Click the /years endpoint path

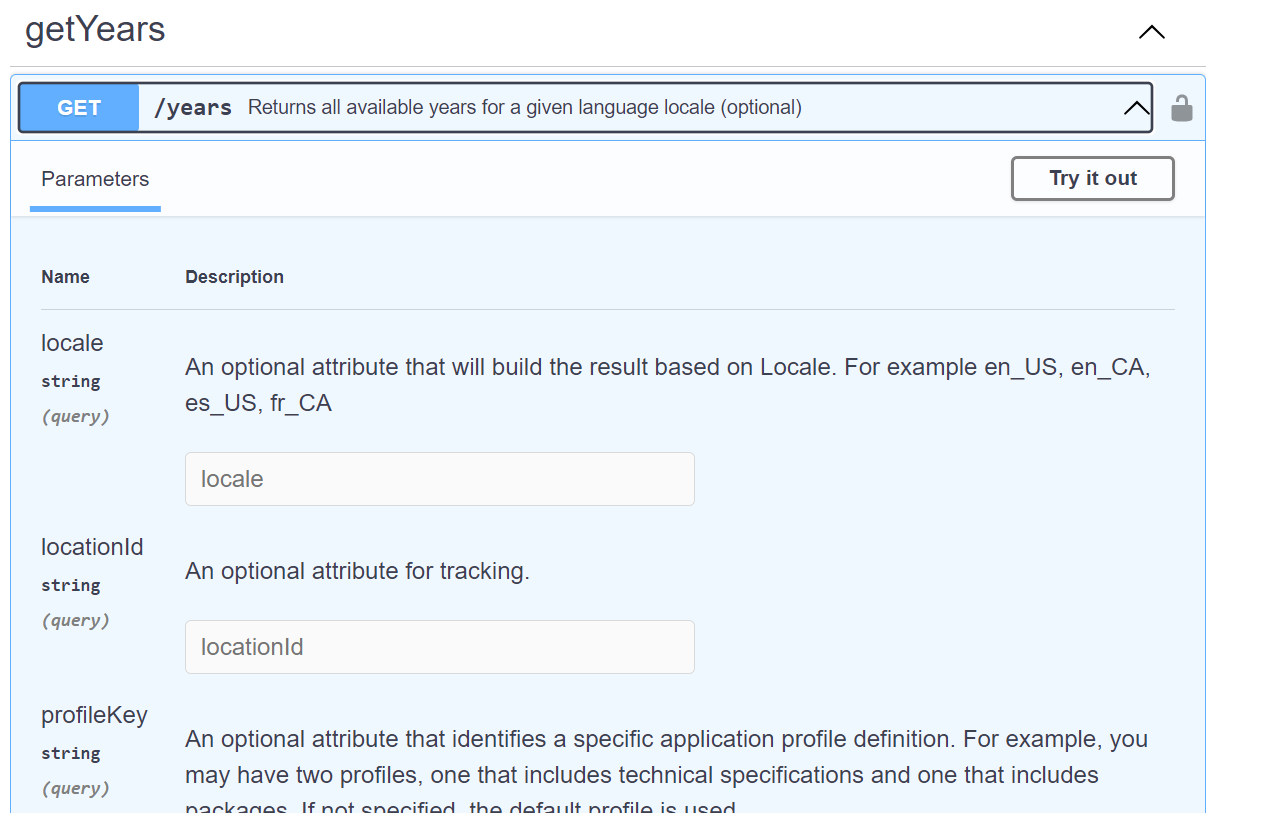point(193,108)
